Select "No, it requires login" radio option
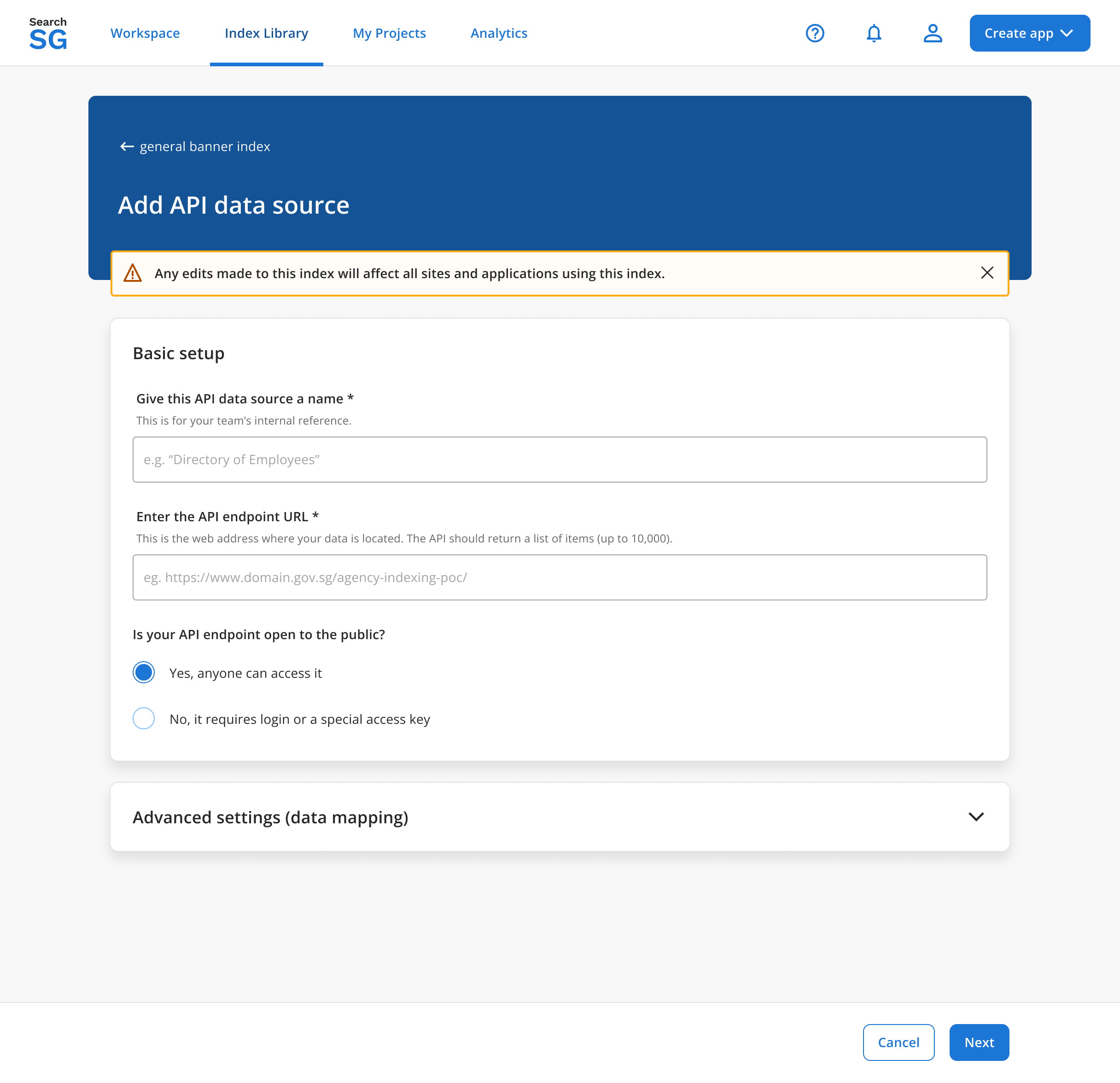This screenshot has height=1083, width=1120. pyautogui.click(x=143, y=718)
